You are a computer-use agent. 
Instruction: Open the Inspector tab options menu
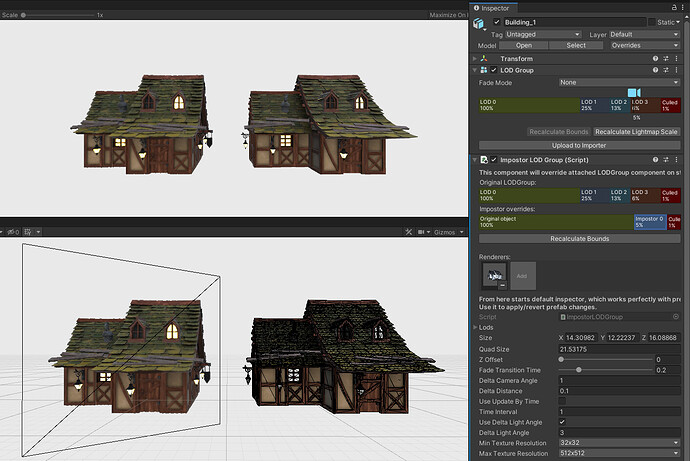point(683,7)
